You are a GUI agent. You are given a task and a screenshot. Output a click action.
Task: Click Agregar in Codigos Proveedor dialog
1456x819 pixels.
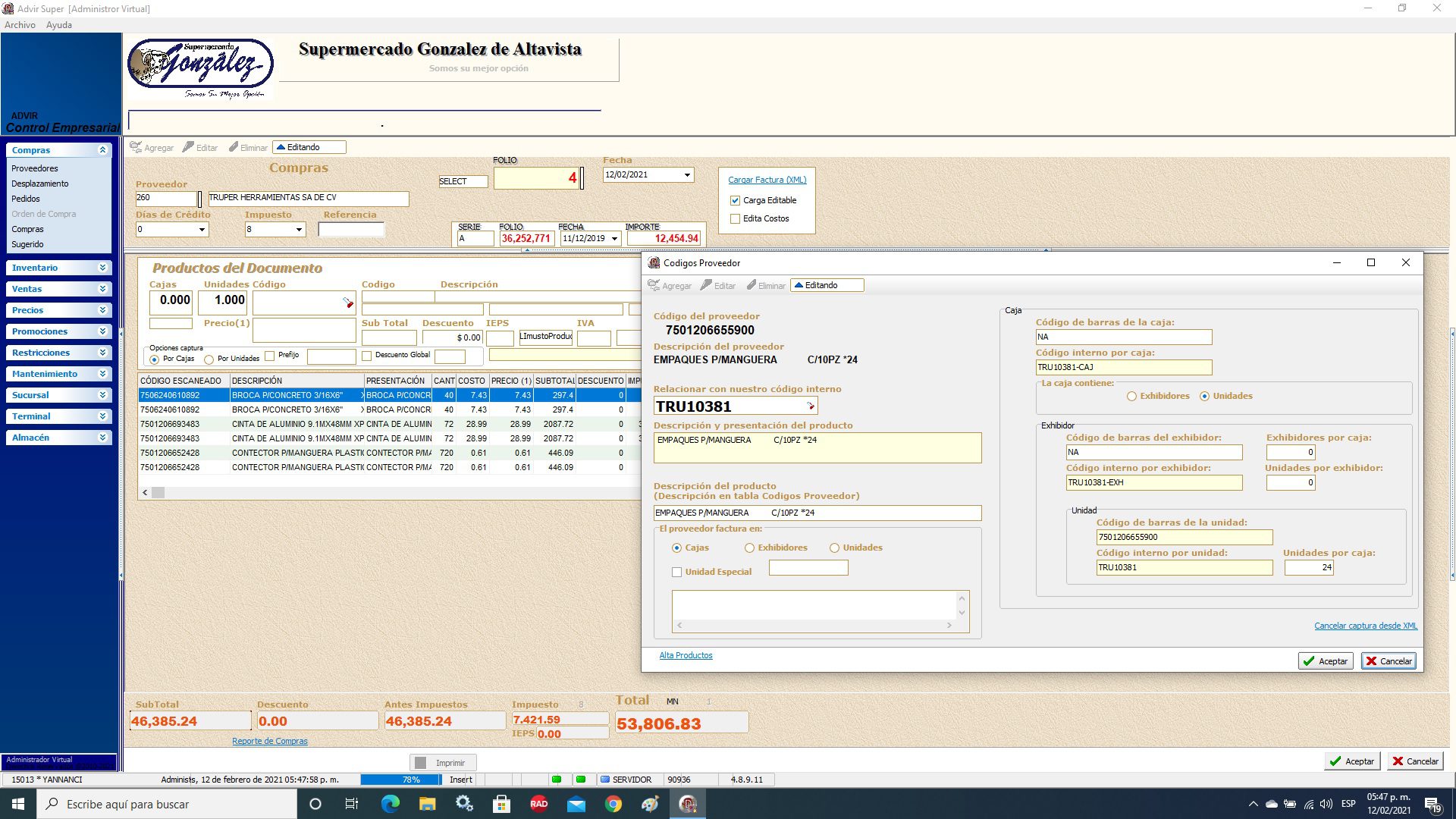(670, 285)
